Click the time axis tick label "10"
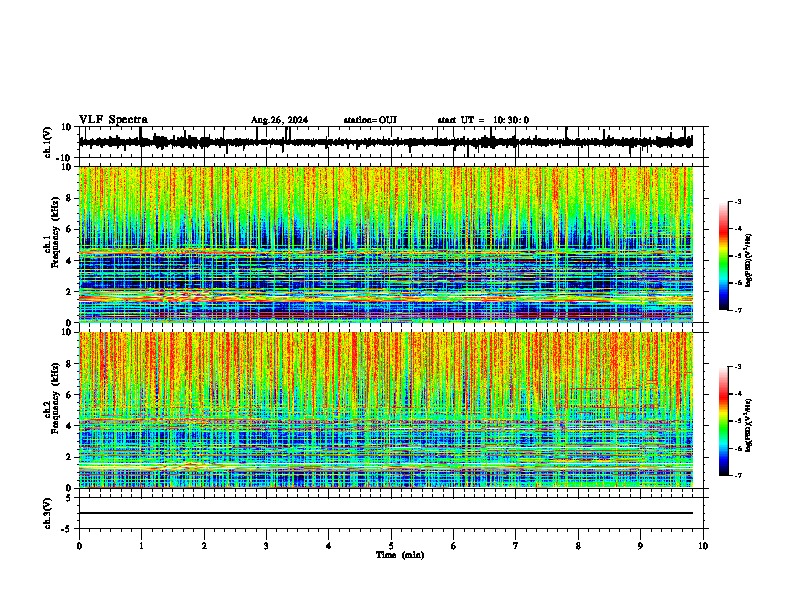 tap(703, 546)
